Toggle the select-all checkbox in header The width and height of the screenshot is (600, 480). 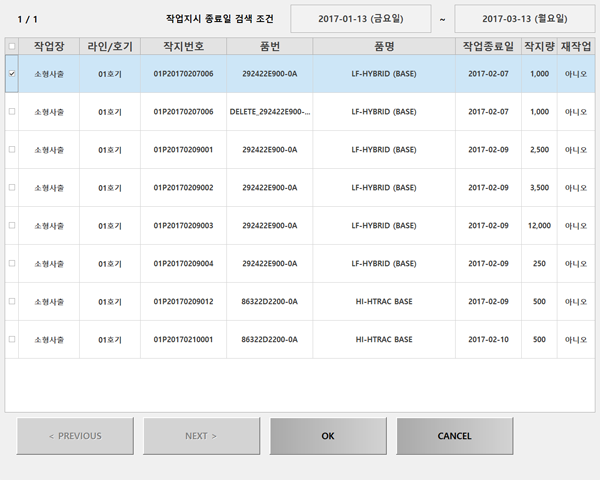[x=11, y=46]
